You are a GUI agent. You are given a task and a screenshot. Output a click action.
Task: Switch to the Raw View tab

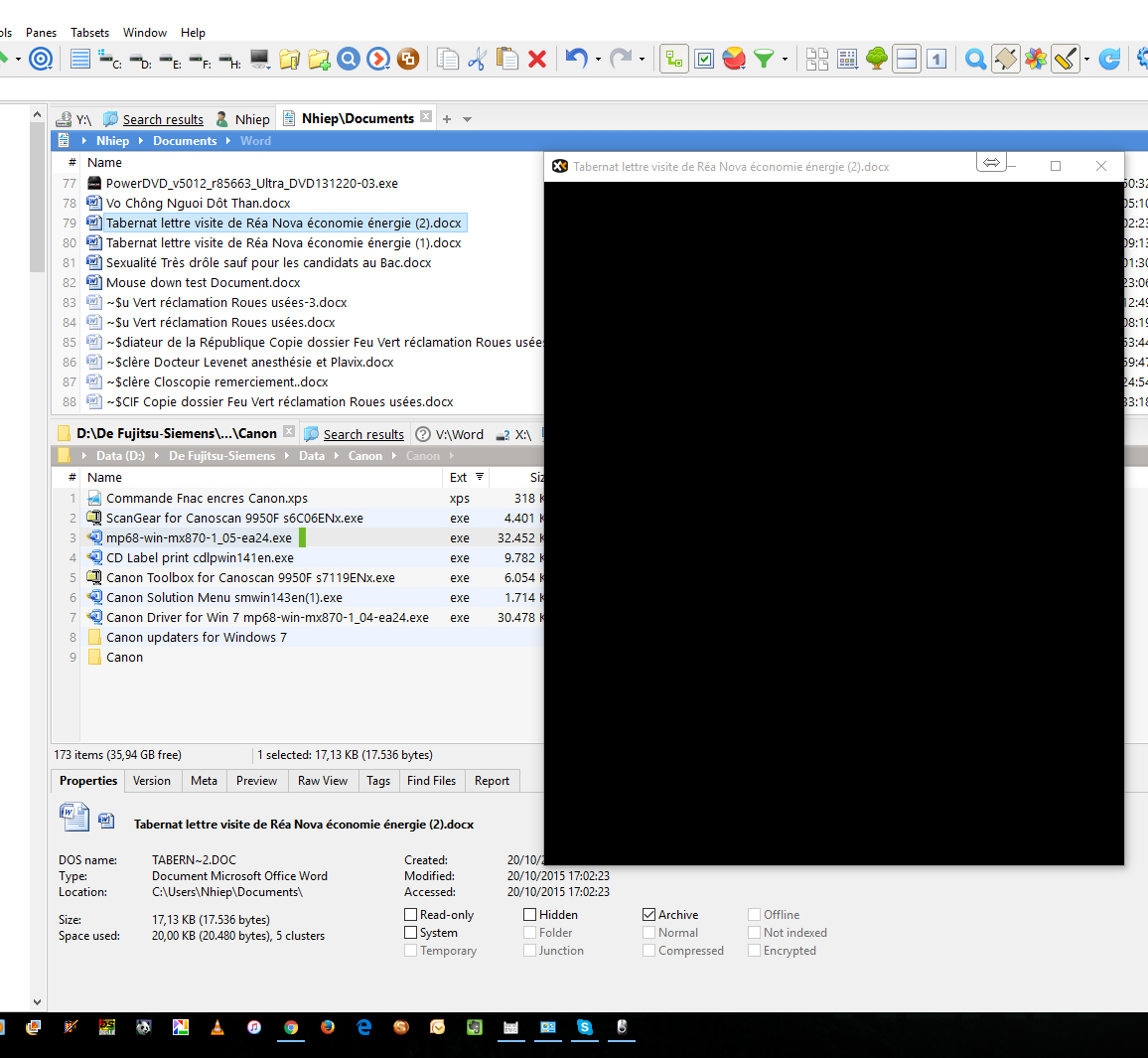point(322,781)
